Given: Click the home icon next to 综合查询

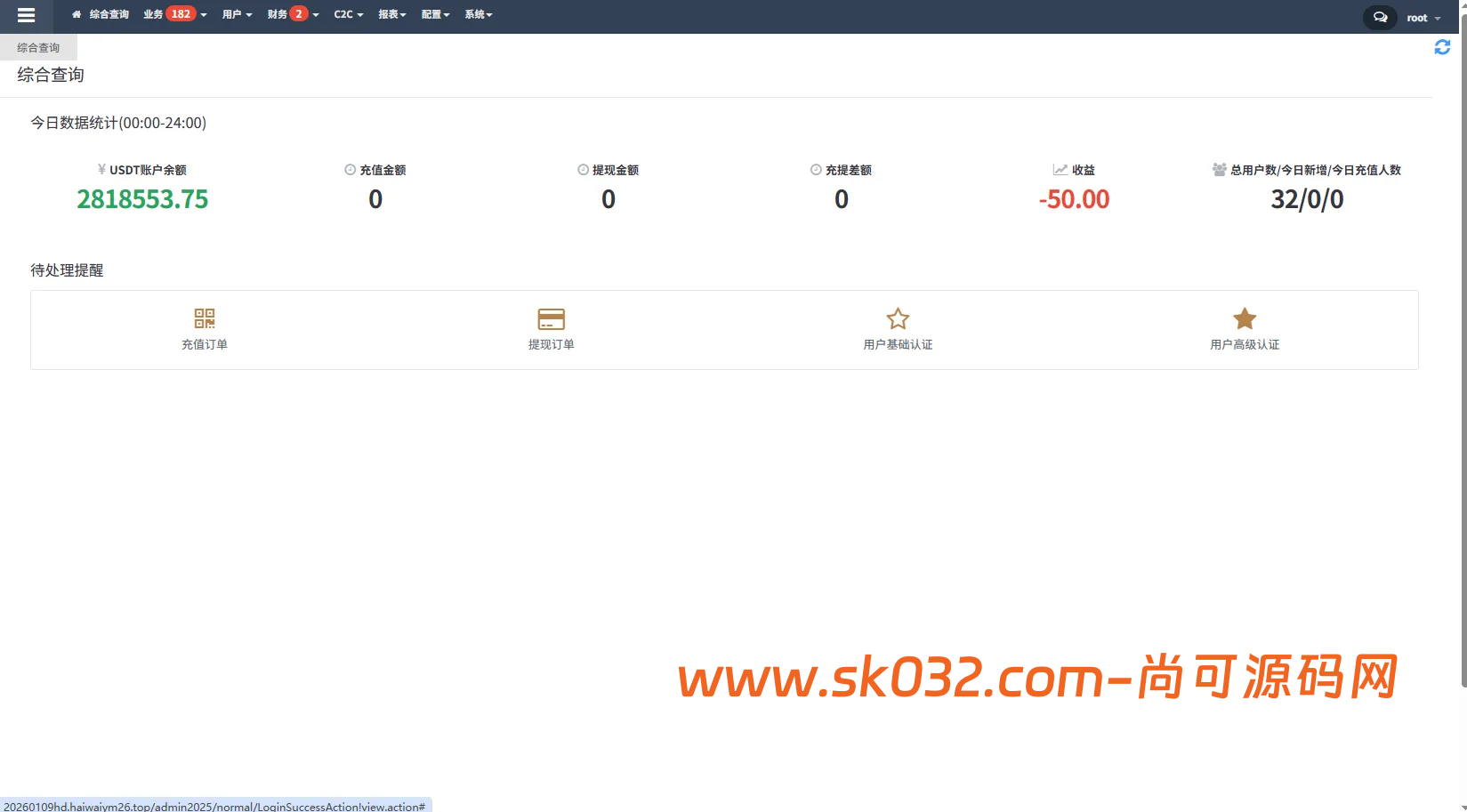Looking at the screenshot, I should point(75,14).
